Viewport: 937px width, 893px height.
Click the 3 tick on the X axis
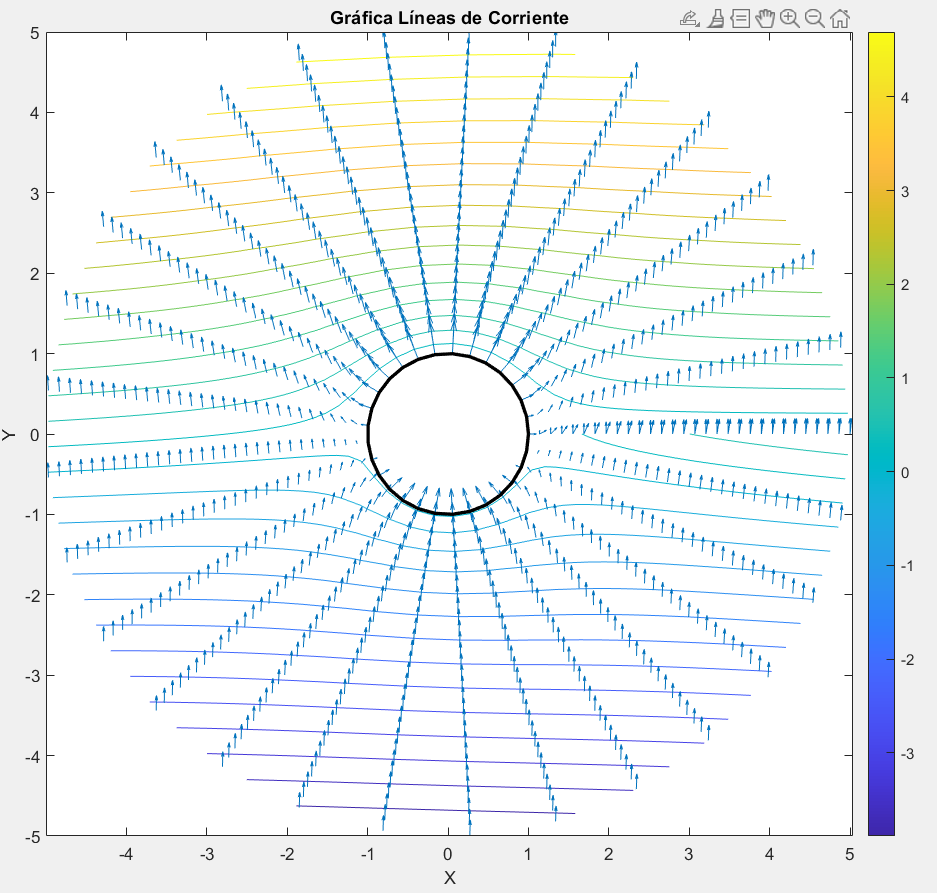pos(689,854)
